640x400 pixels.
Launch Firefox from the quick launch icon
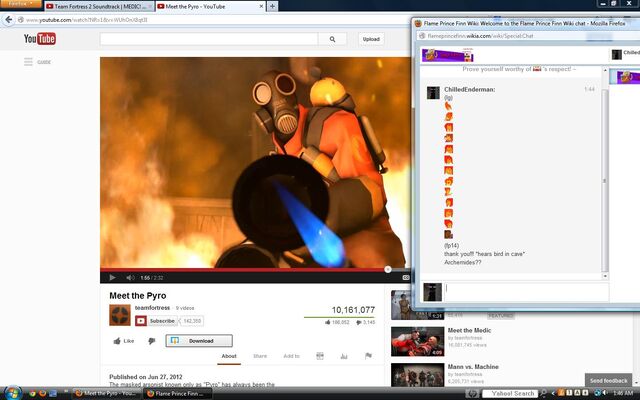click(42, 393)
